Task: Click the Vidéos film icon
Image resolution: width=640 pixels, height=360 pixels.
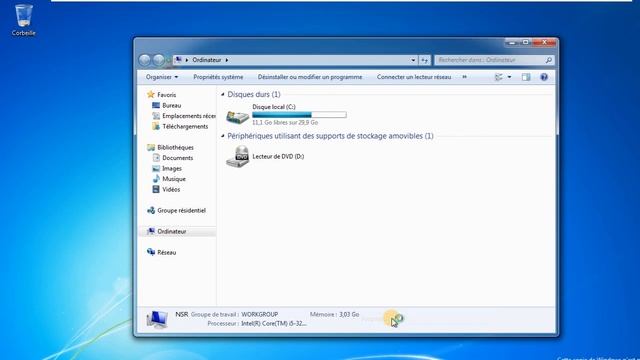Action: [x=156, y=189]
